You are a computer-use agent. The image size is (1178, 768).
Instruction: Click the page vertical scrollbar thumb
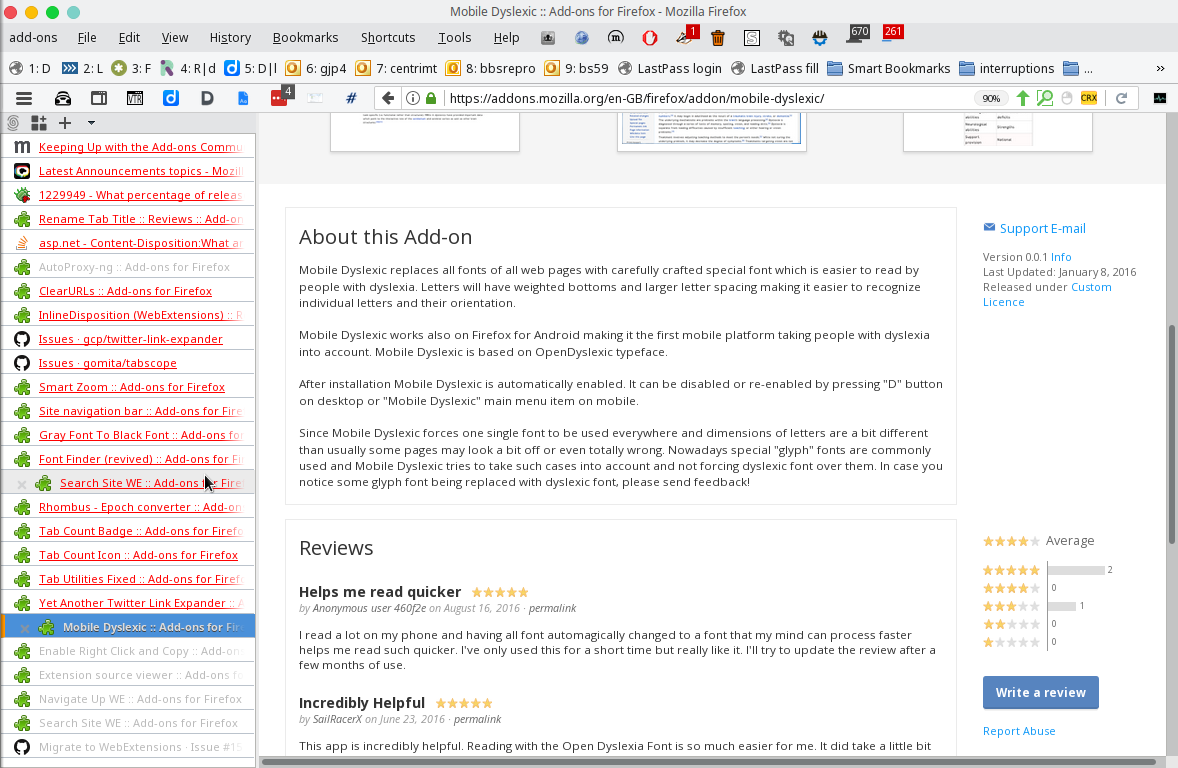pyautogui.click(x=1171, y=434)
